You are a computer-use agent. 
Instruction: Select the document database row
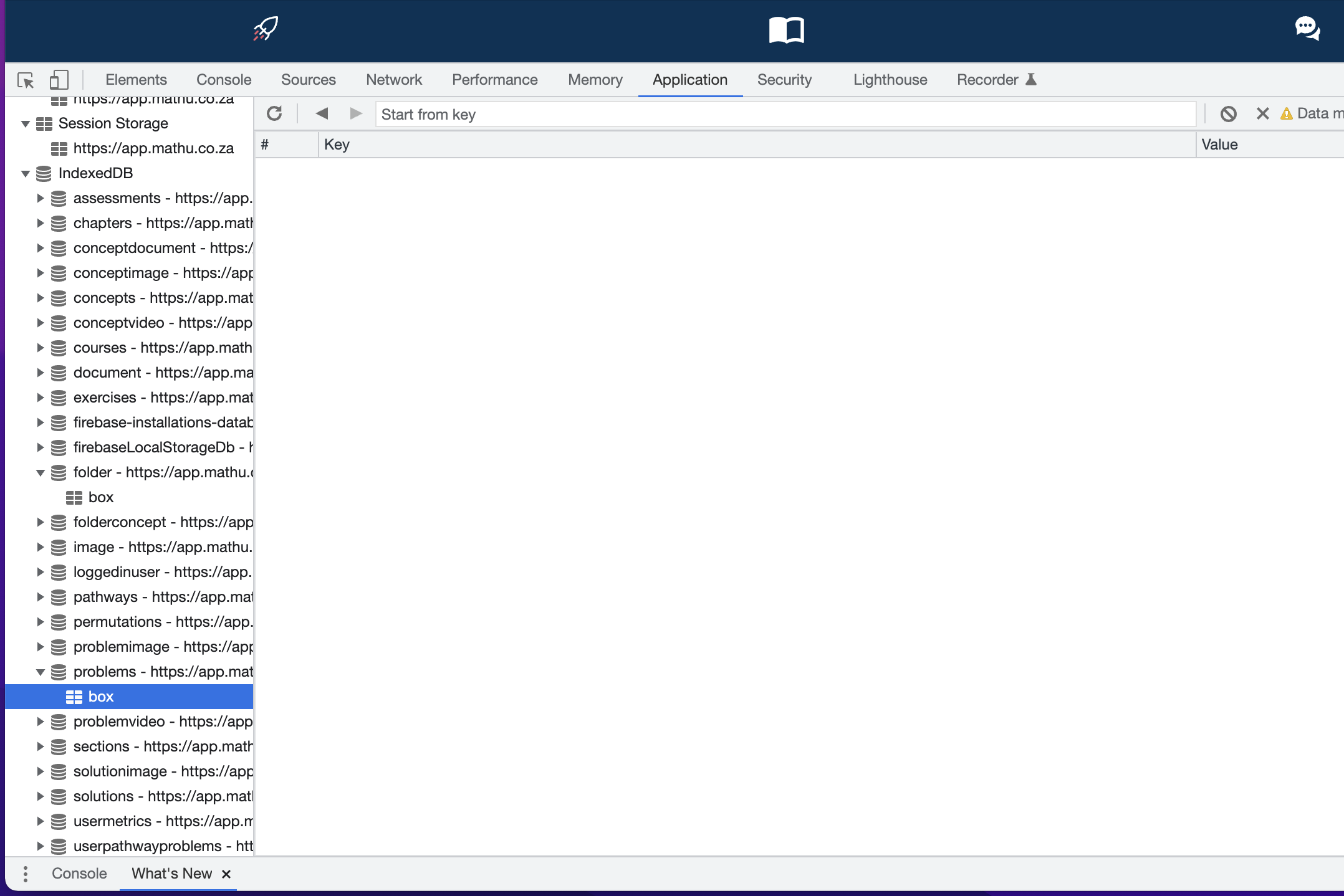coord(129,373)
